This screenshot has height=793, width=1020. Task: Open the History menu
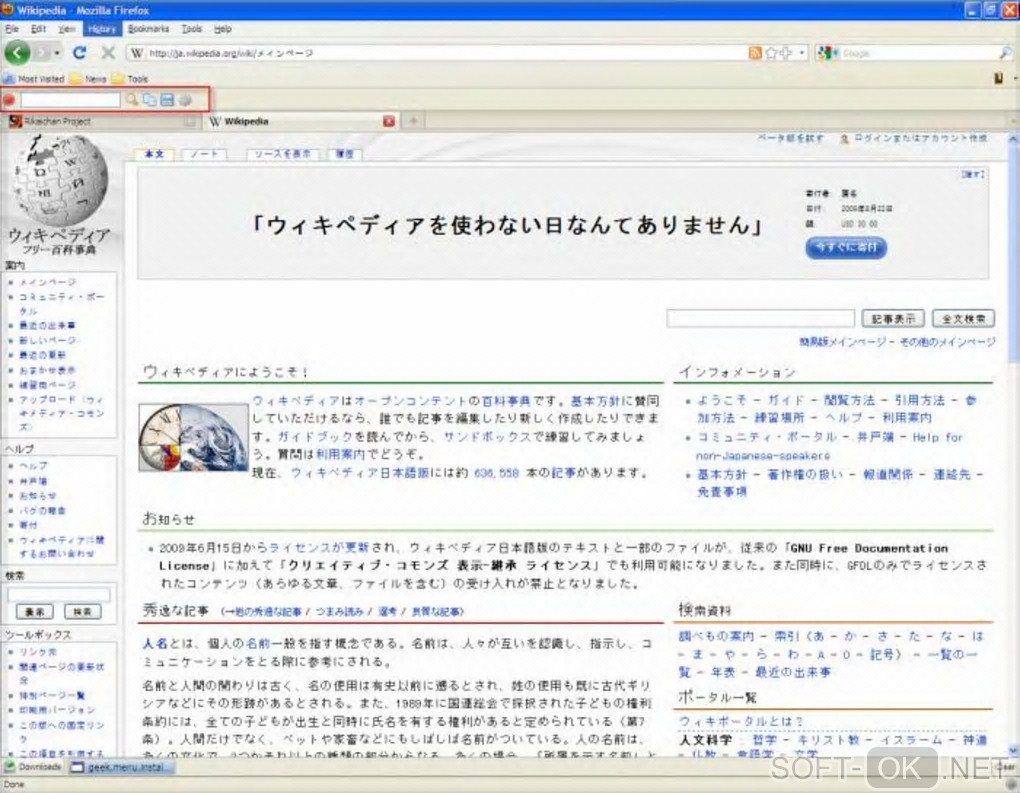click(101, 29)
